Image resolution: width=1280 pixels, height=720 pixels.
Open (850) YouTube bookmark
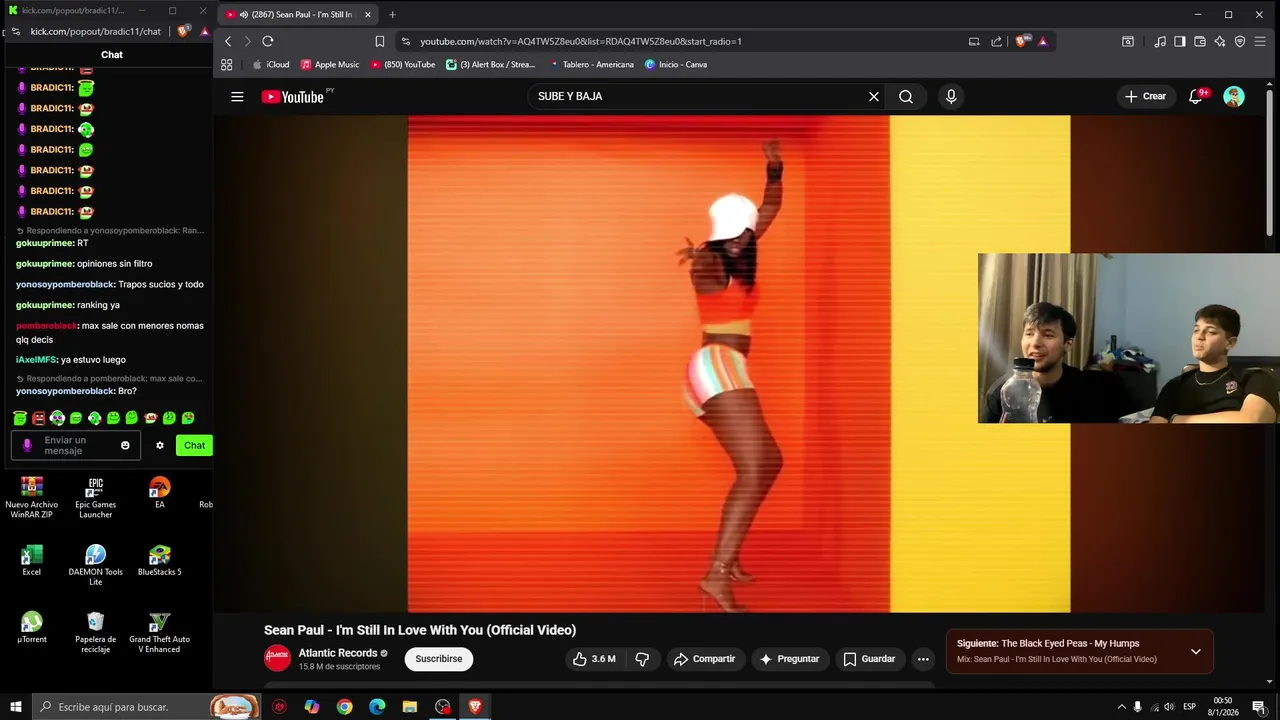point(403,64)
